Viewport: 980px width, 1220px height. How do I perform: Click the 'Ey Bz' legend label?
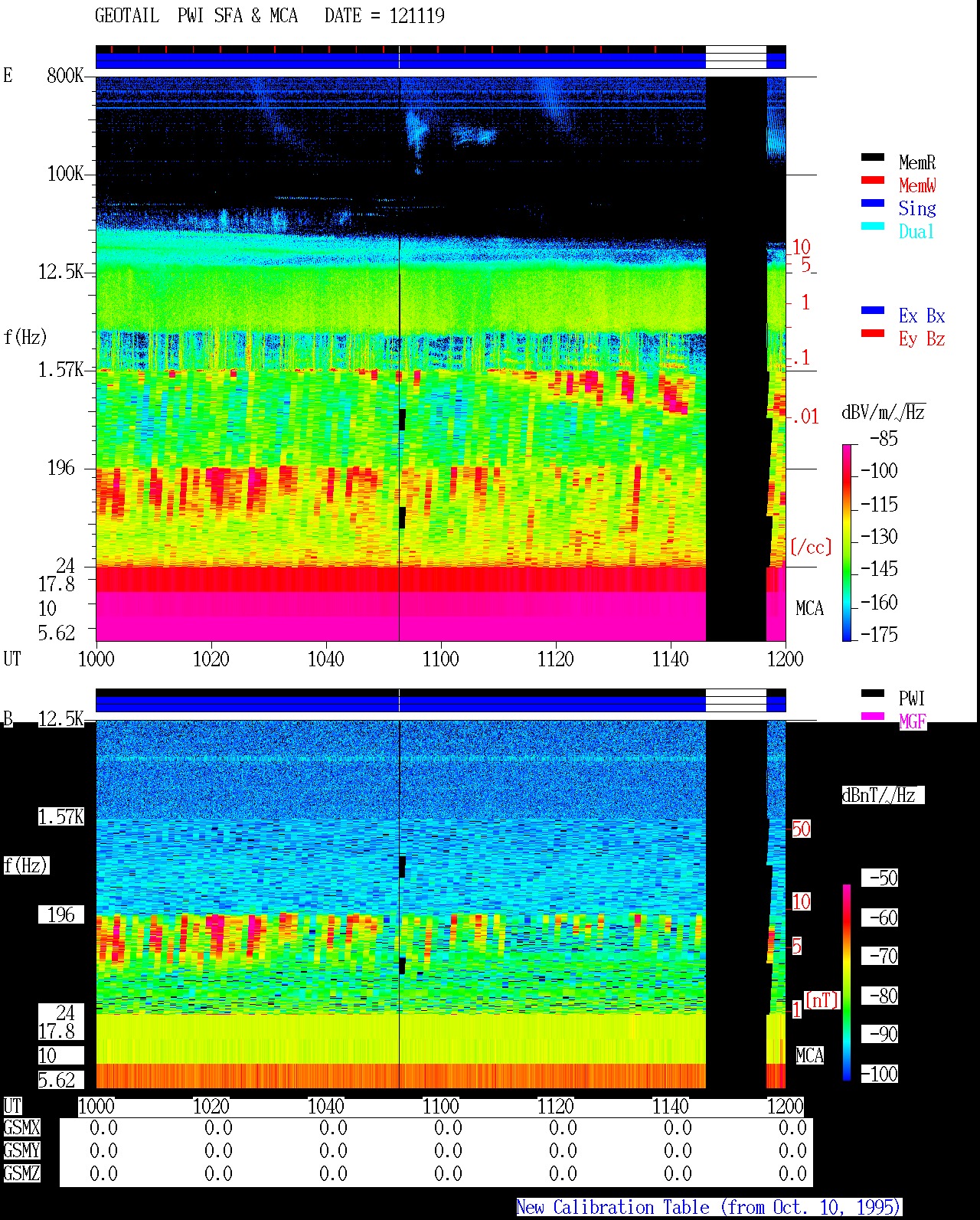(922, 339)
